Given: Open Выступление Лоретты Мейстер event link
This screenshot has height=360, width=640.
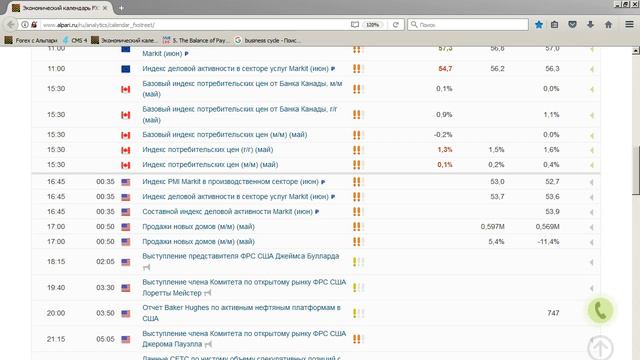Looking at the screenshot, I should click(x=244, y=287).
